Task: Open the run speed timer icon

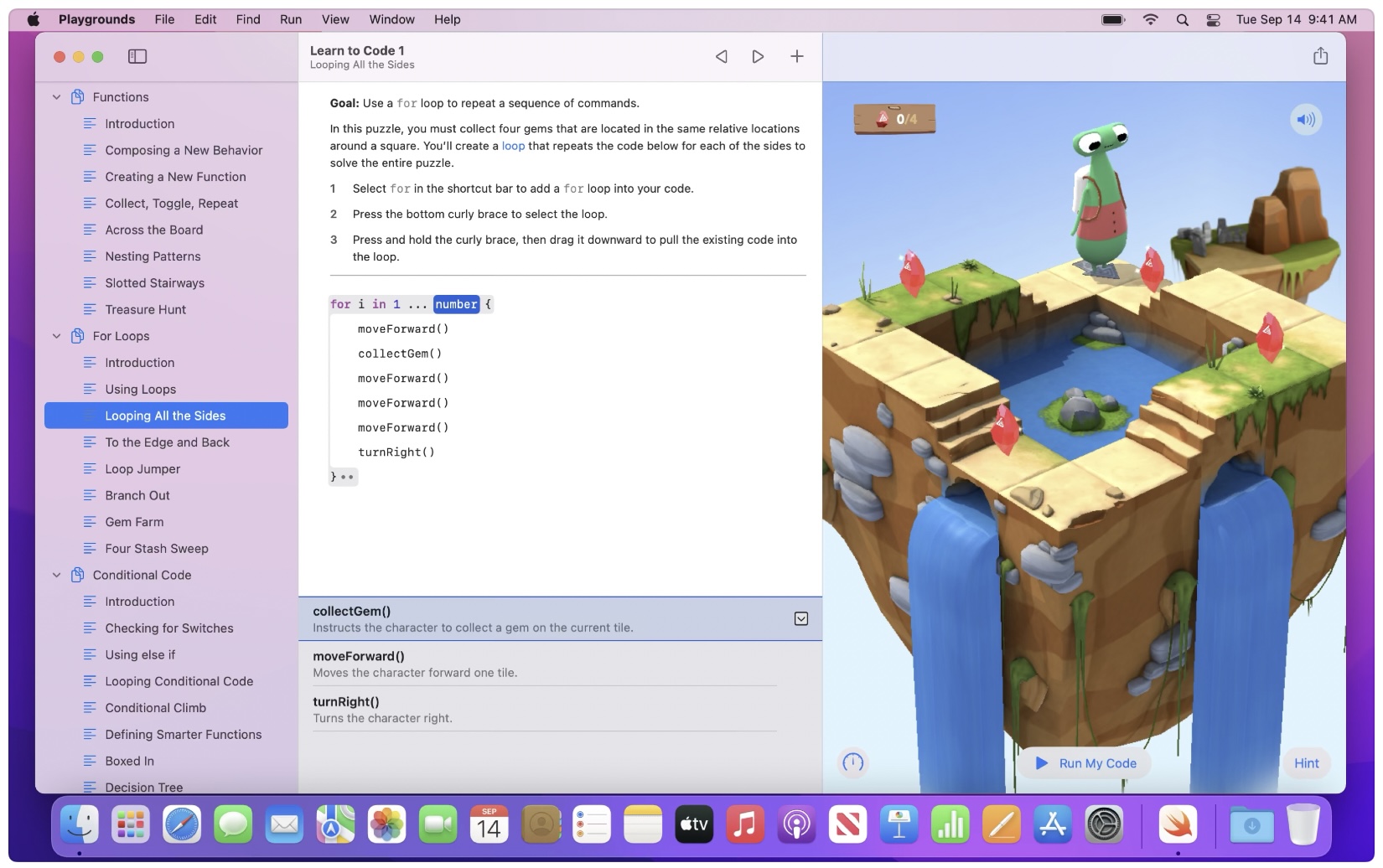Action: point(853,762)
